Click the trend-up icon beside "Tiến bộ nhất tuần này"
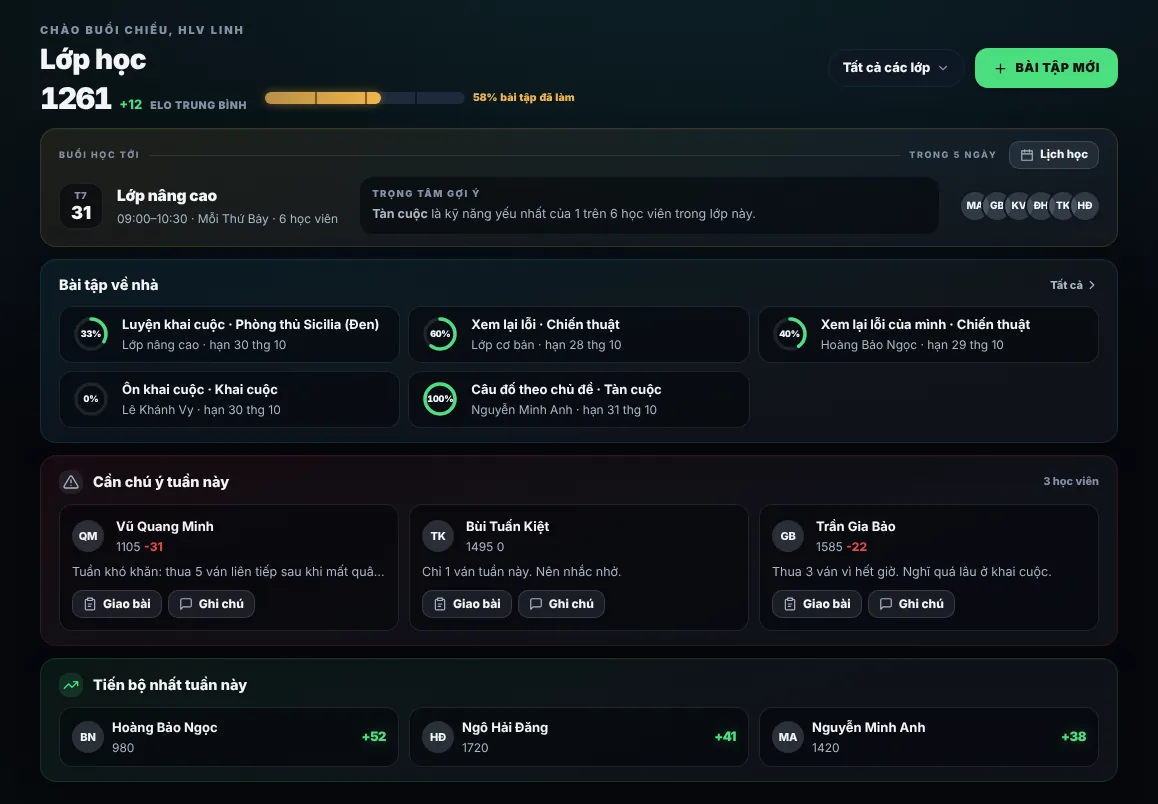This screenshot has width=1158, height=804. (71, 685)
